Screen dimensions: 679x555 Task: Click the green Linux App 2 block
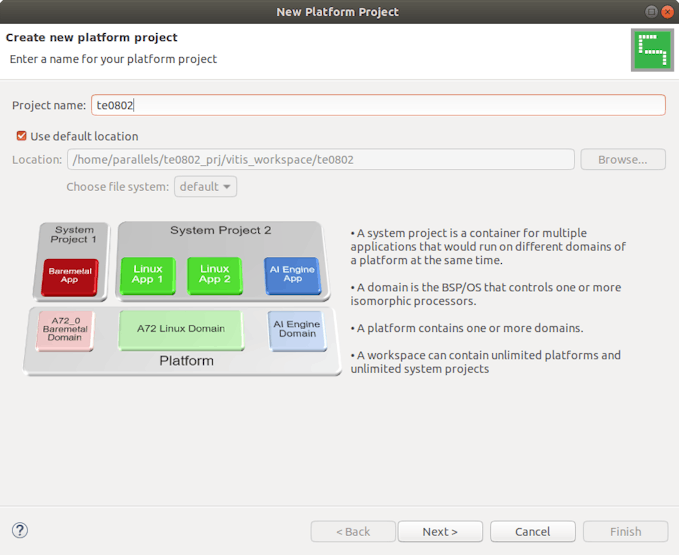pyautogui.click(x=214, y=274)
